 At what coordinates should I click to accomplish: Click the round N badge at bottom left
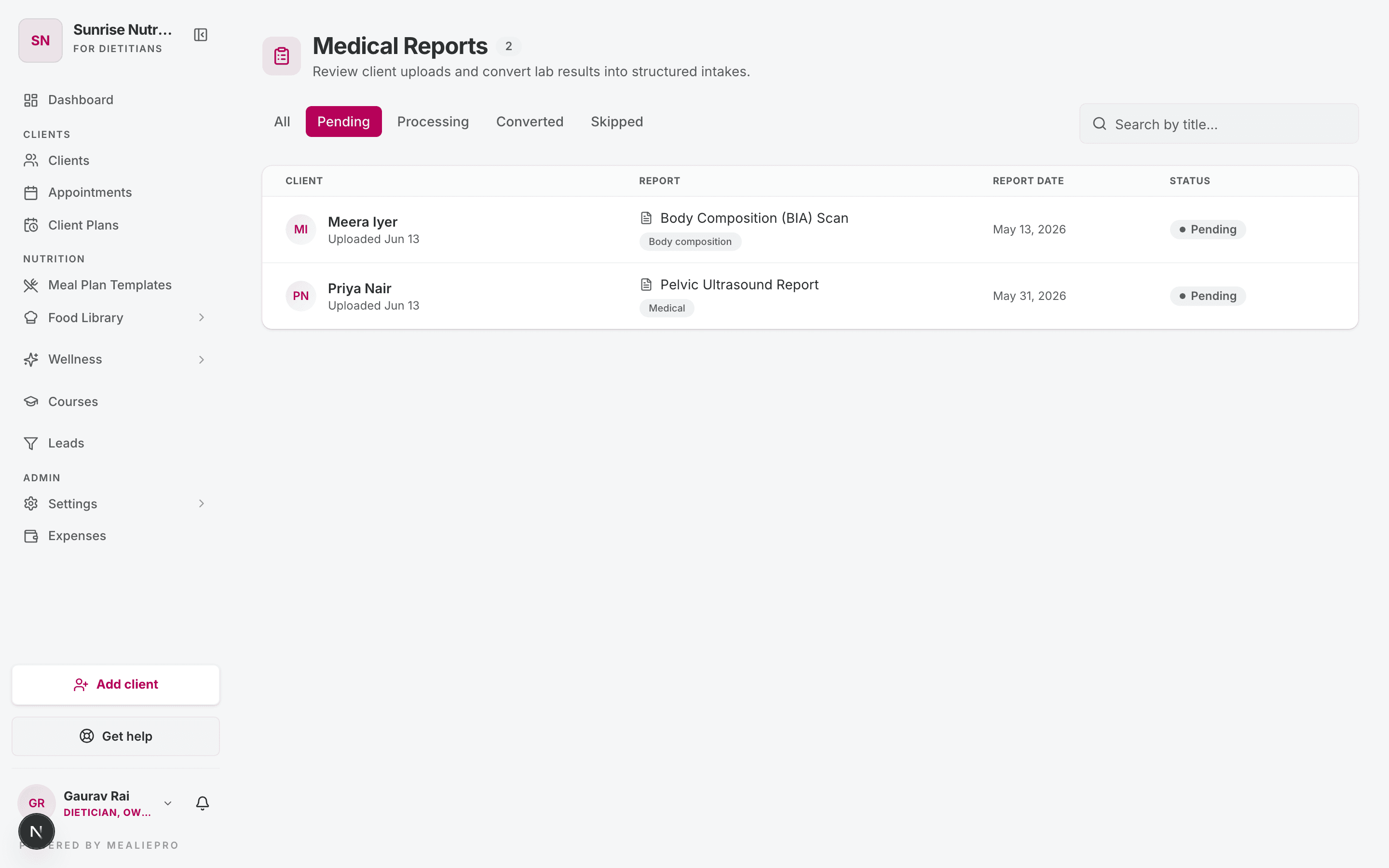pos(37,831)
